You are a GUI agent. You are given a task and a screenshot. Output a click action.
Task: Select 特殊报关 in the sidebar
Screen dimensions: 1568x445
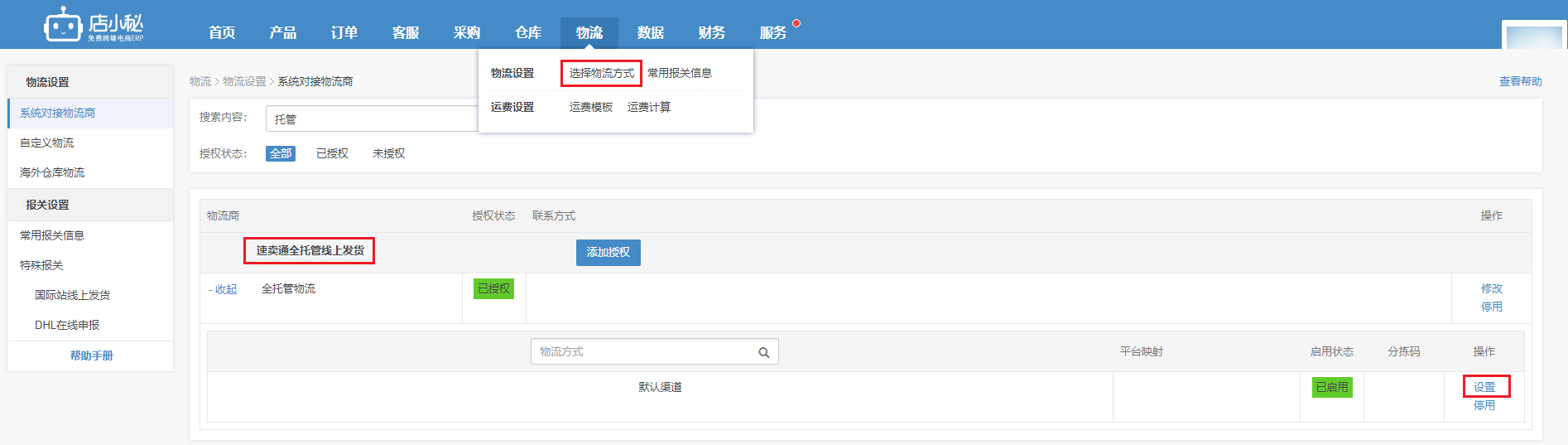(x=41, y=265)
